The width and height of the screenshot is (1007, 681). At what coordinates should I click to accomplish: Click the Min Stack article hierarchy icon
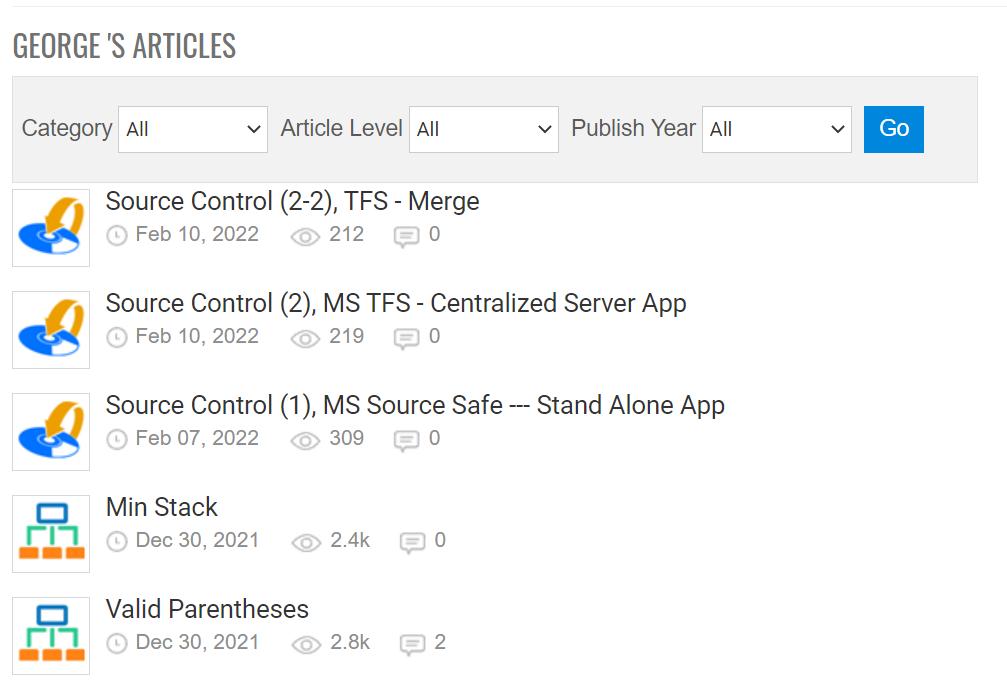(51, 533)
